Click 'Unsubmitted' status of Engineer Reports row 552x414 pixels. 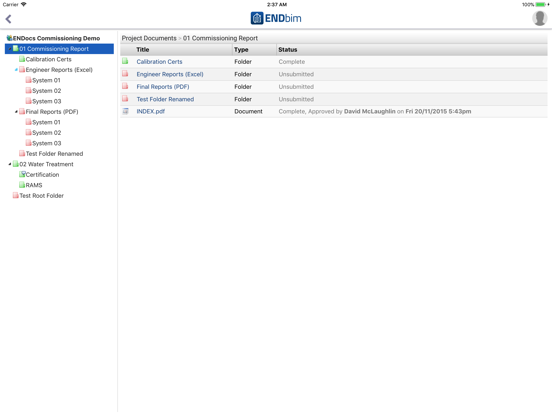coord(296,74)
